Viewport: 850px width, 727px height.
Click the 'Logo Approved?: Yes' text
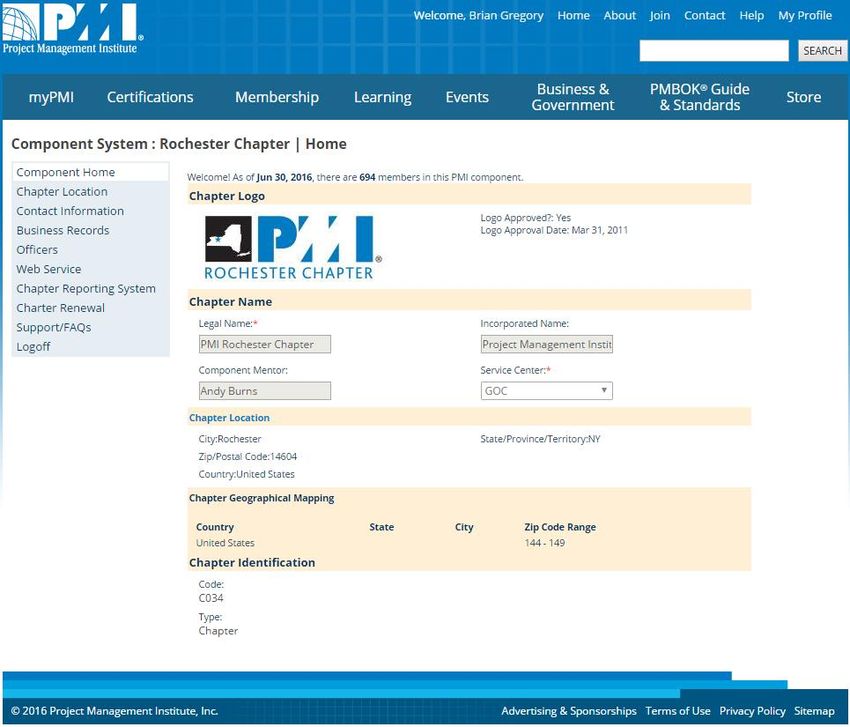coord(525,217)
